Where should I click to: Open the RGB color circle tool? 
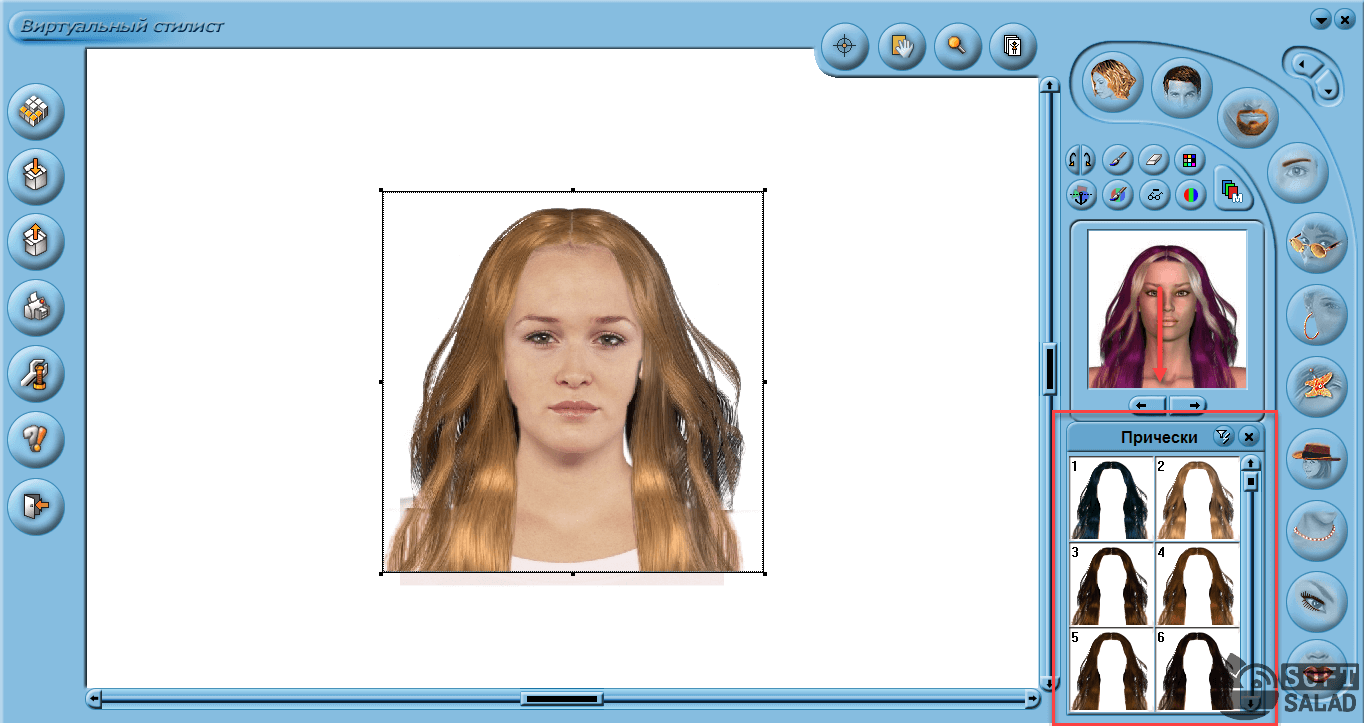[1189, 194]
